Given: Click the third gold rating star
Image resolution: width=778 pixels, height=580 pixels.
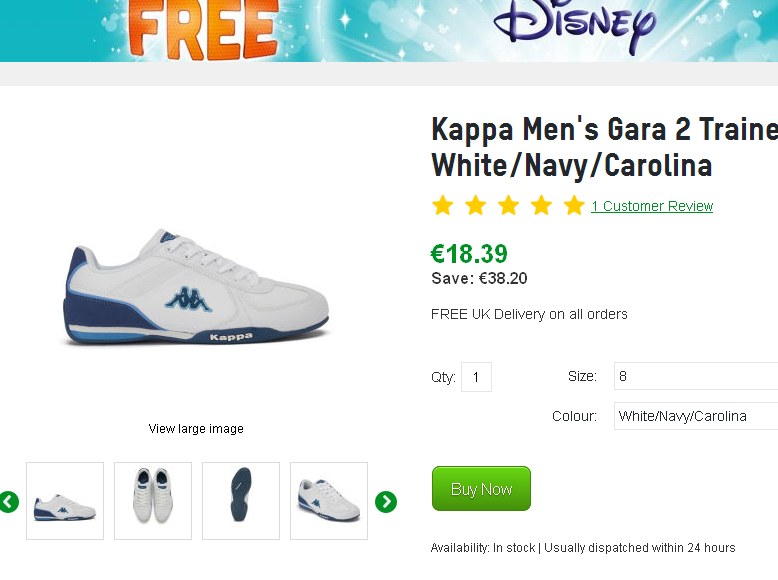Looking at the screenshot, I should [508, 206].
